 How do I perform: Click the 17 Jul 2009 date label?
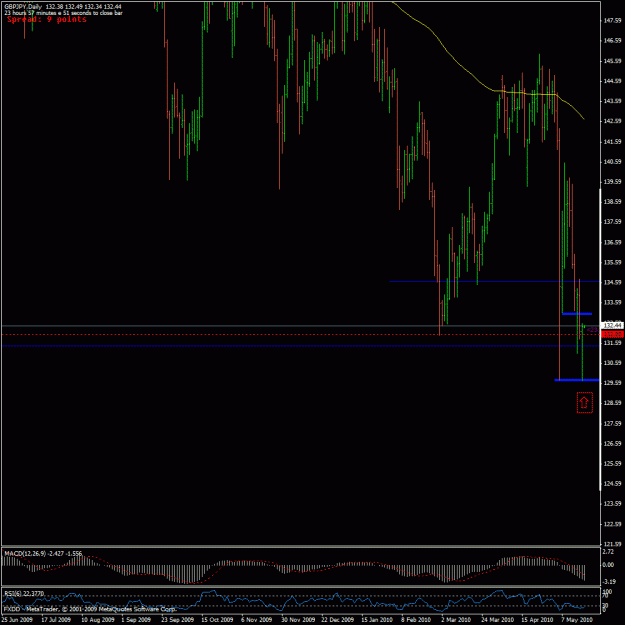click(56, 620)
